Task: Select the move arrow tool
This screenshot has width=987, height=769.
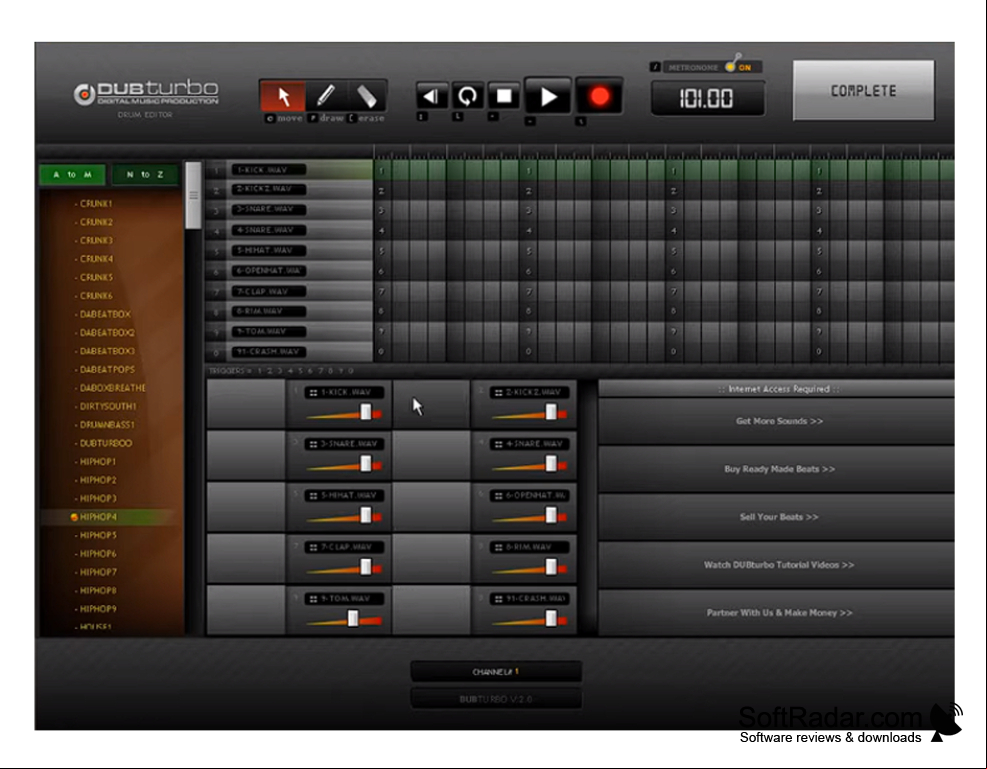Action: [283, 96]
